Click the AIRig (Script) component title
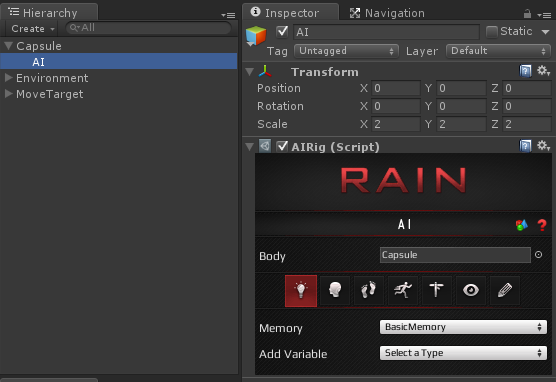The image size is (556, 382). click(x=335, y=147)
